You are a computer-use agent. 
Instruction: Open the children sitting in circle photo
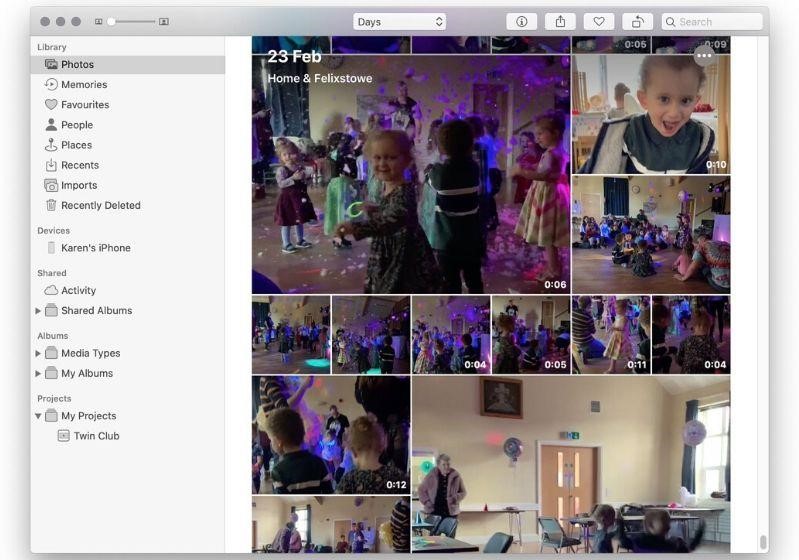click(x=651, y=235)
